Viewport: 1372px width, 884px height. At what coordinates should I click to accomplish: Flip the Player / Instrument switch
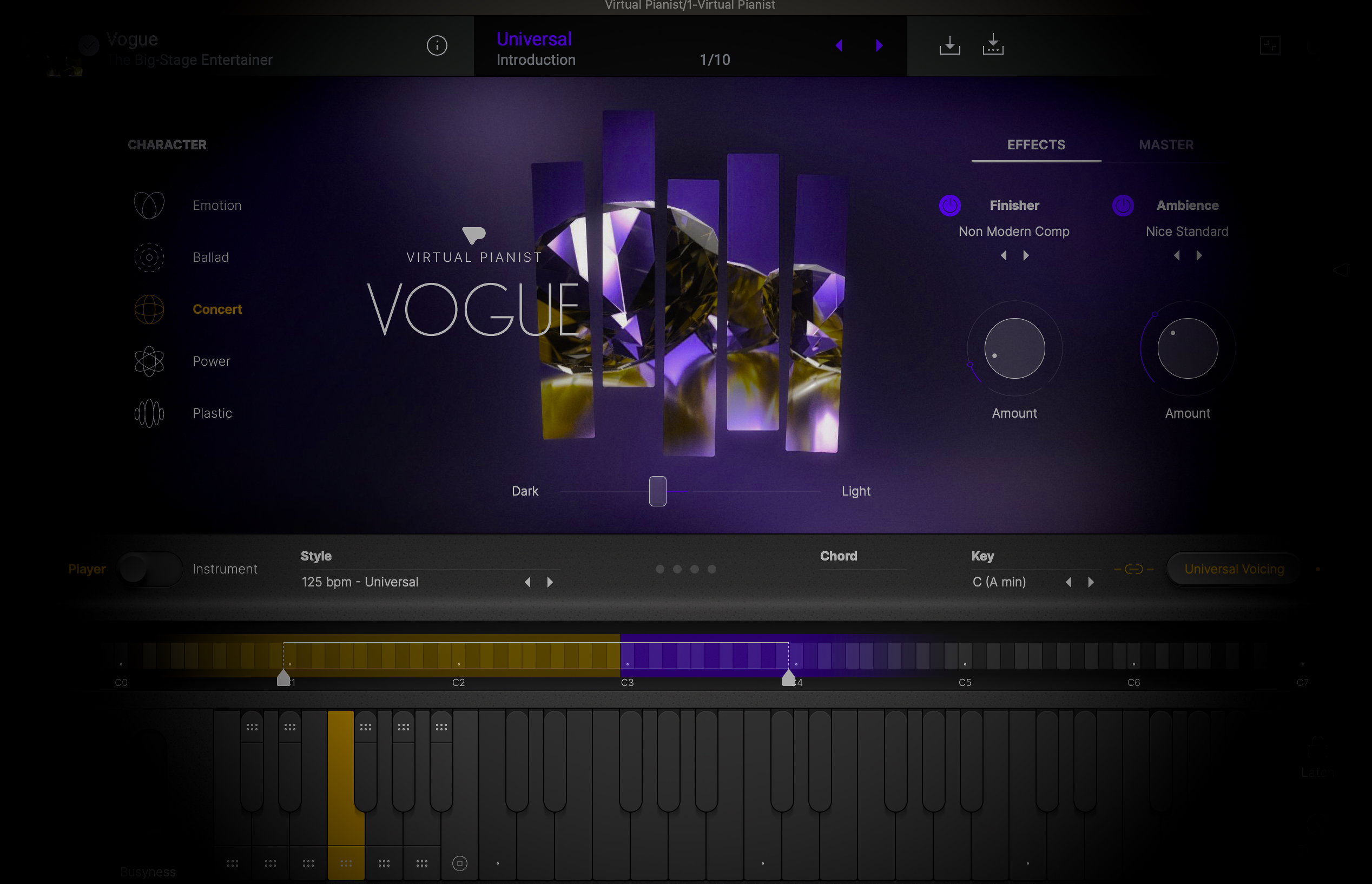150,569
